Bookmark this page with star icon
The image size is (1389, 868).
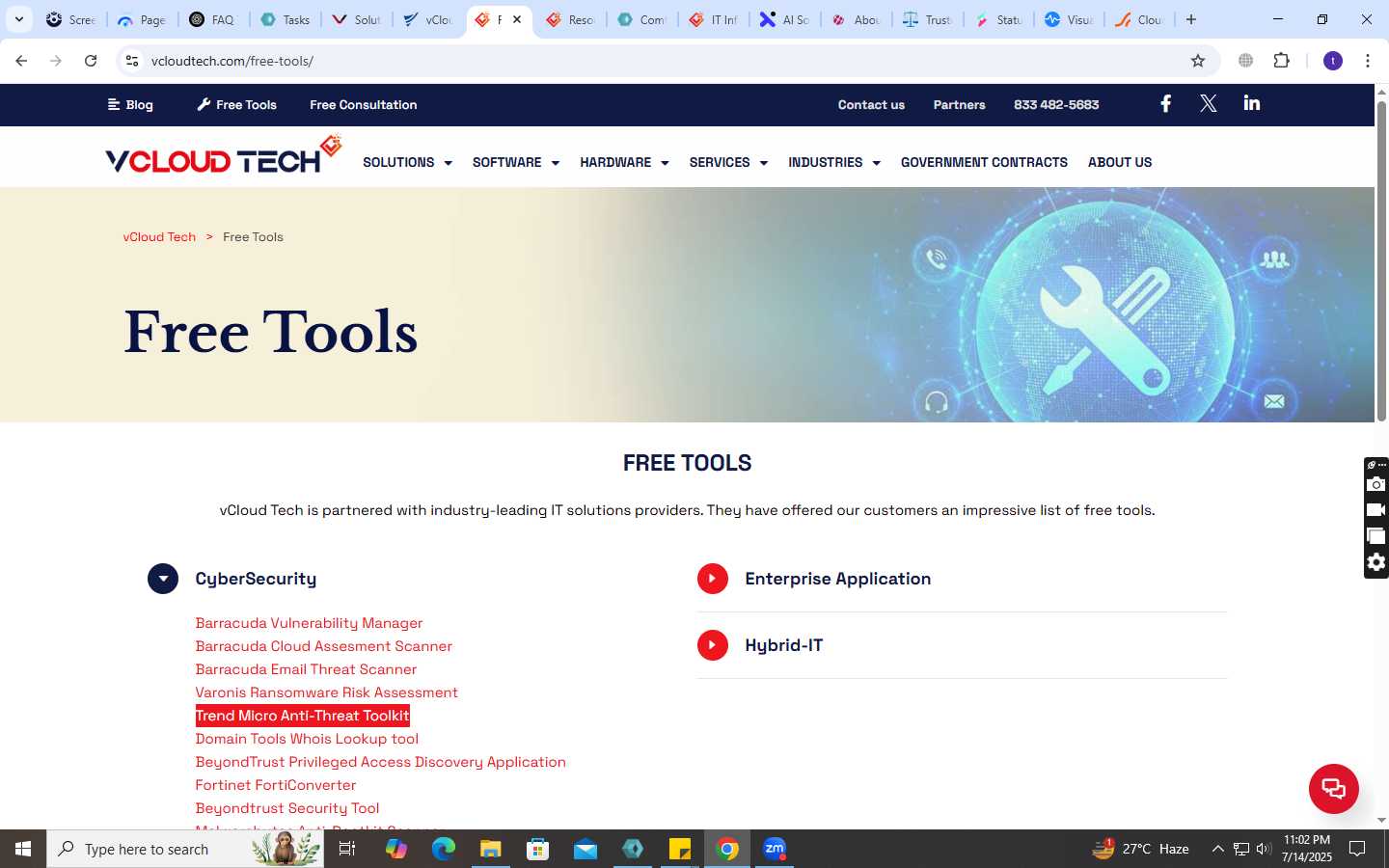tap(1198, 61)
